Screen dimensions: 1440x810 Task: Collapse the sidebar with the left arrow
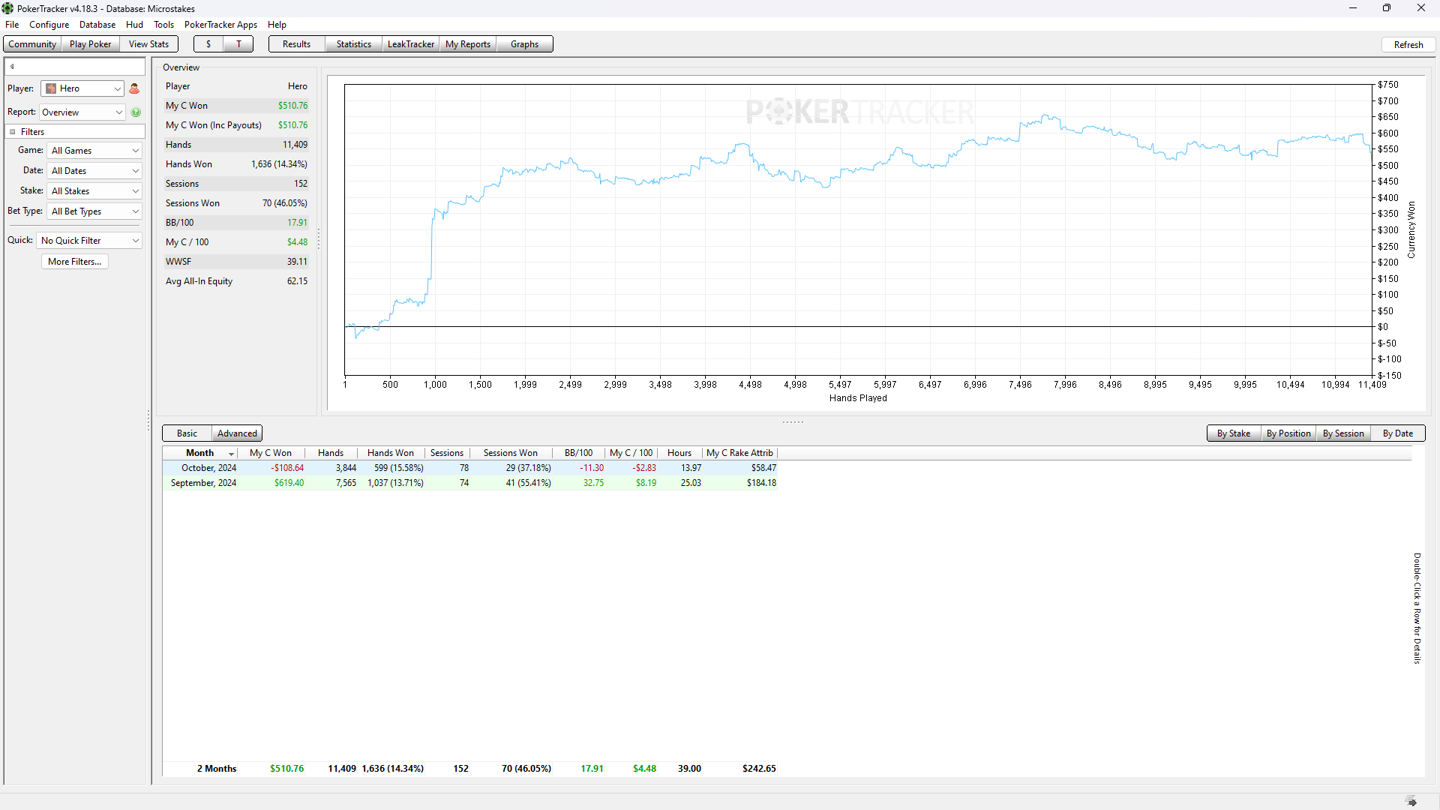click(12, 67)
